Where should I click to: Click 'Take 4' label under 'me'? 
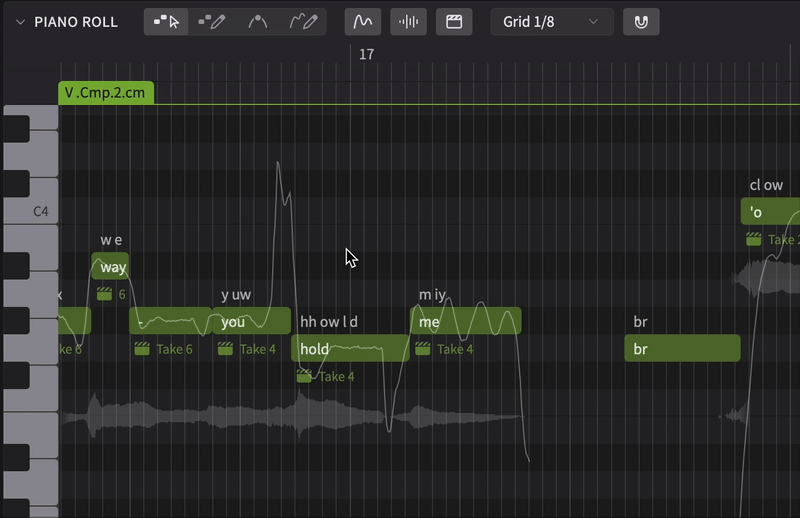(x=455, y=349)
